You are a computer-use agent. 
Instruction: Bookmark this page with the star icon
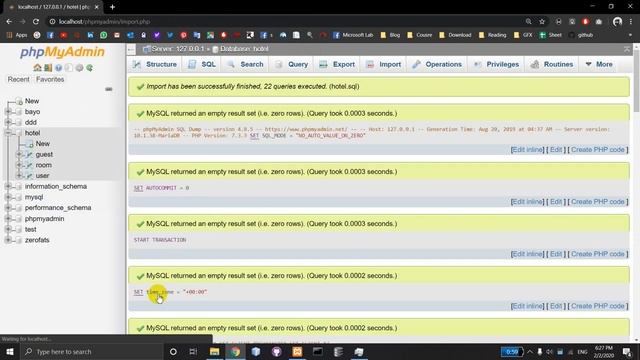click(542, 22)
